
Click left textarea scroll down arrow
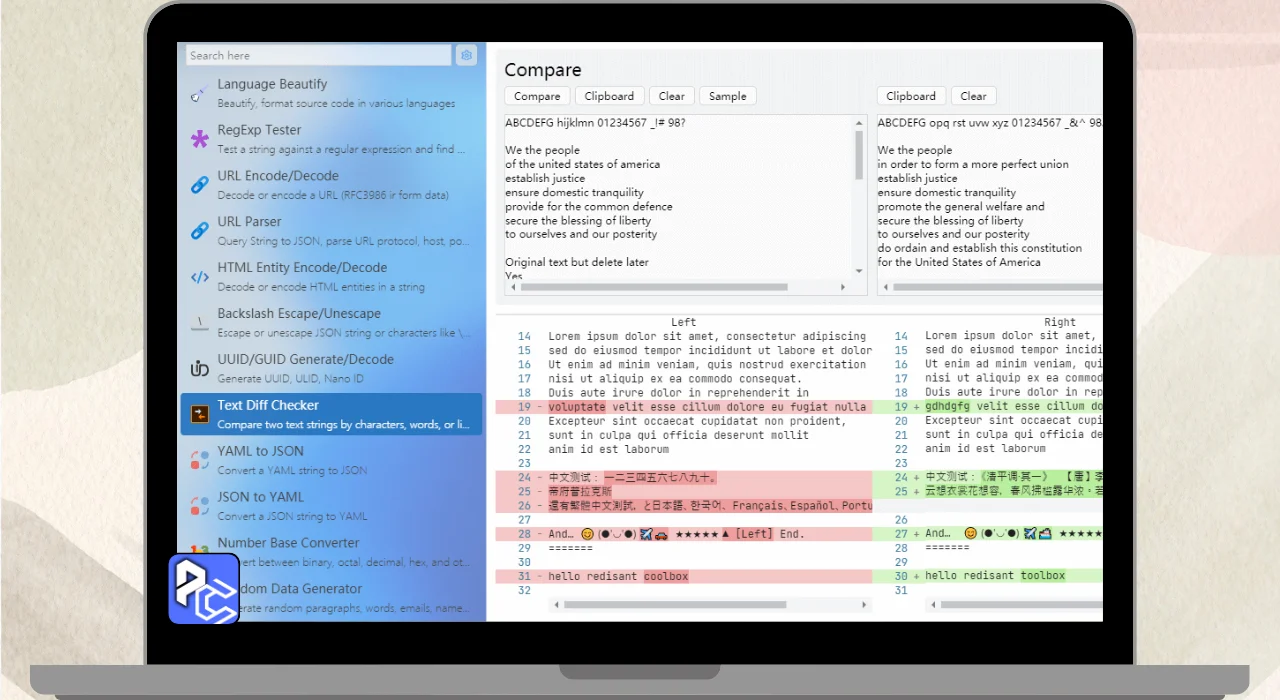[859, 271]
